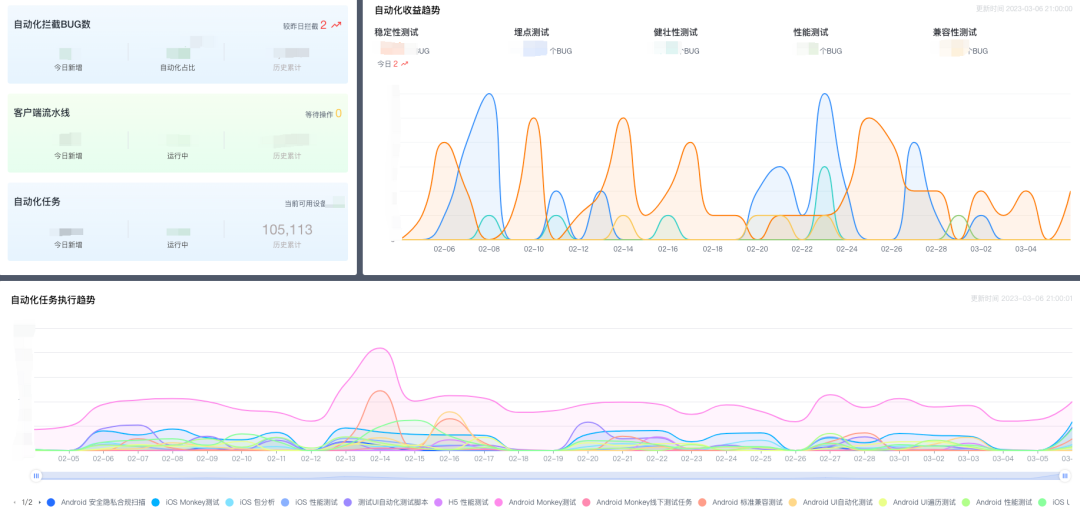Toggle Android UI遍历测试 legend series
1080x513 pixels.
(x=917, y=503)
